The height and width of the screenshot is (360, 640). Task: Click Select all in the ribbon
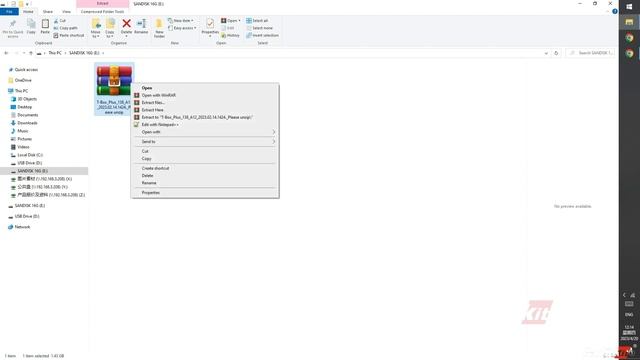257,20
